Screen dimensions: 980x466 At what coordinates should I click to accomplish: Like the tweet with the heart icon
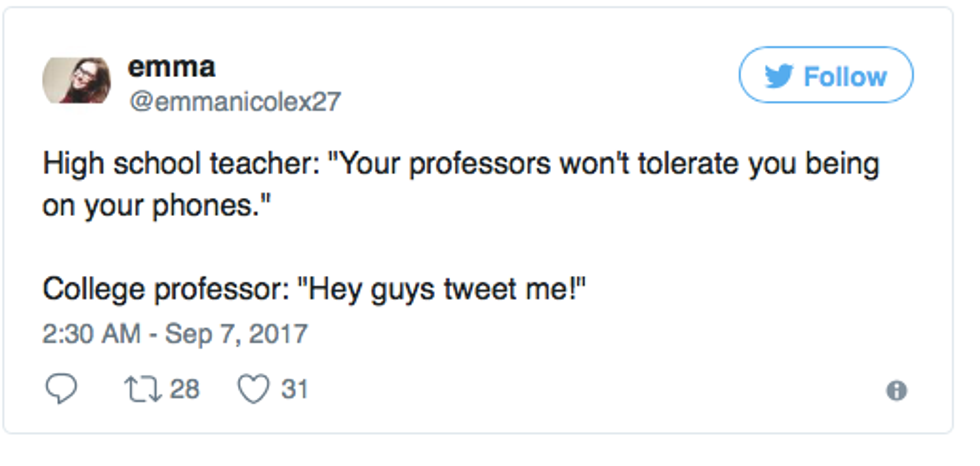pos(252,389)
